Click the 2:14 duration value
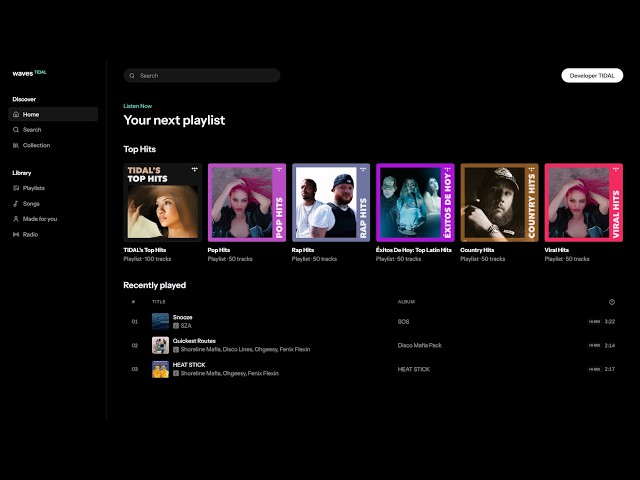Viewport: 640px width, 480px height. point(609,345)
